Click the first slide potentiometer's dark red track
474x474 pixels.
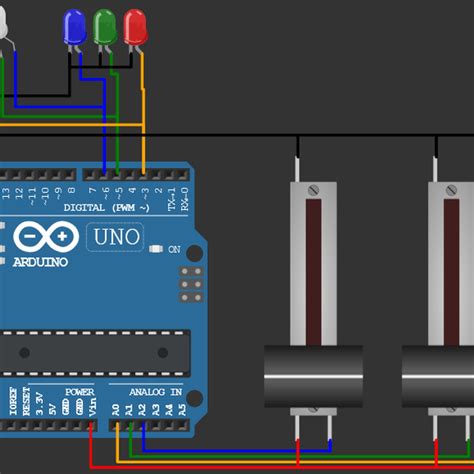[313, 272]
